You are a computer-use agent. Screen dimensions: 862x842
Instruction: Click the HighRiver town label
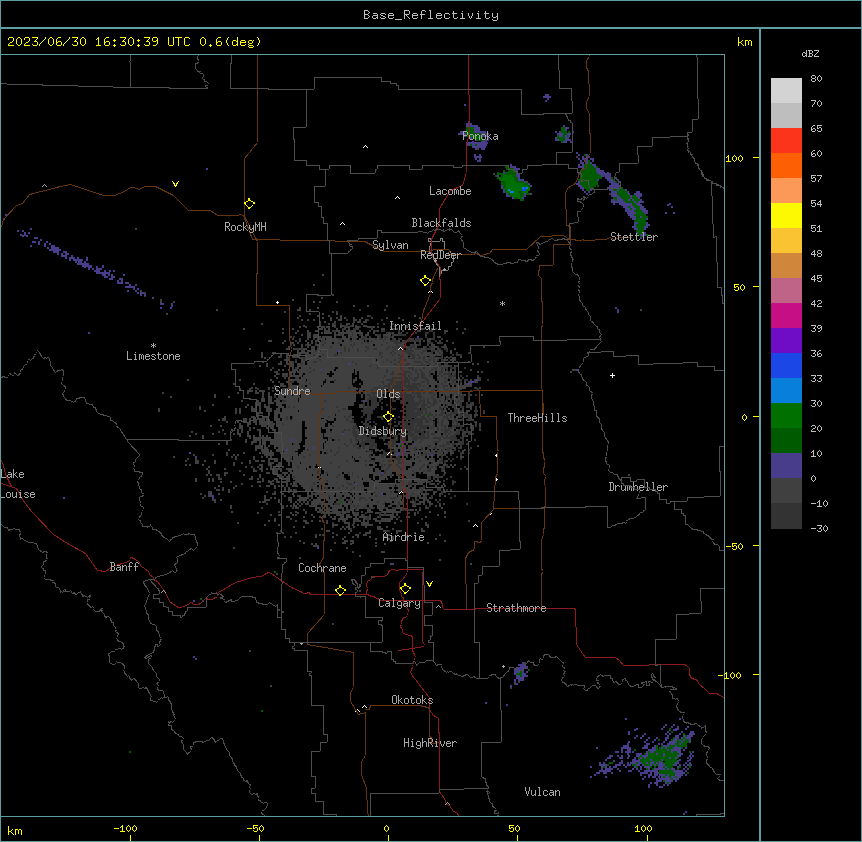(x=430, y=743)
